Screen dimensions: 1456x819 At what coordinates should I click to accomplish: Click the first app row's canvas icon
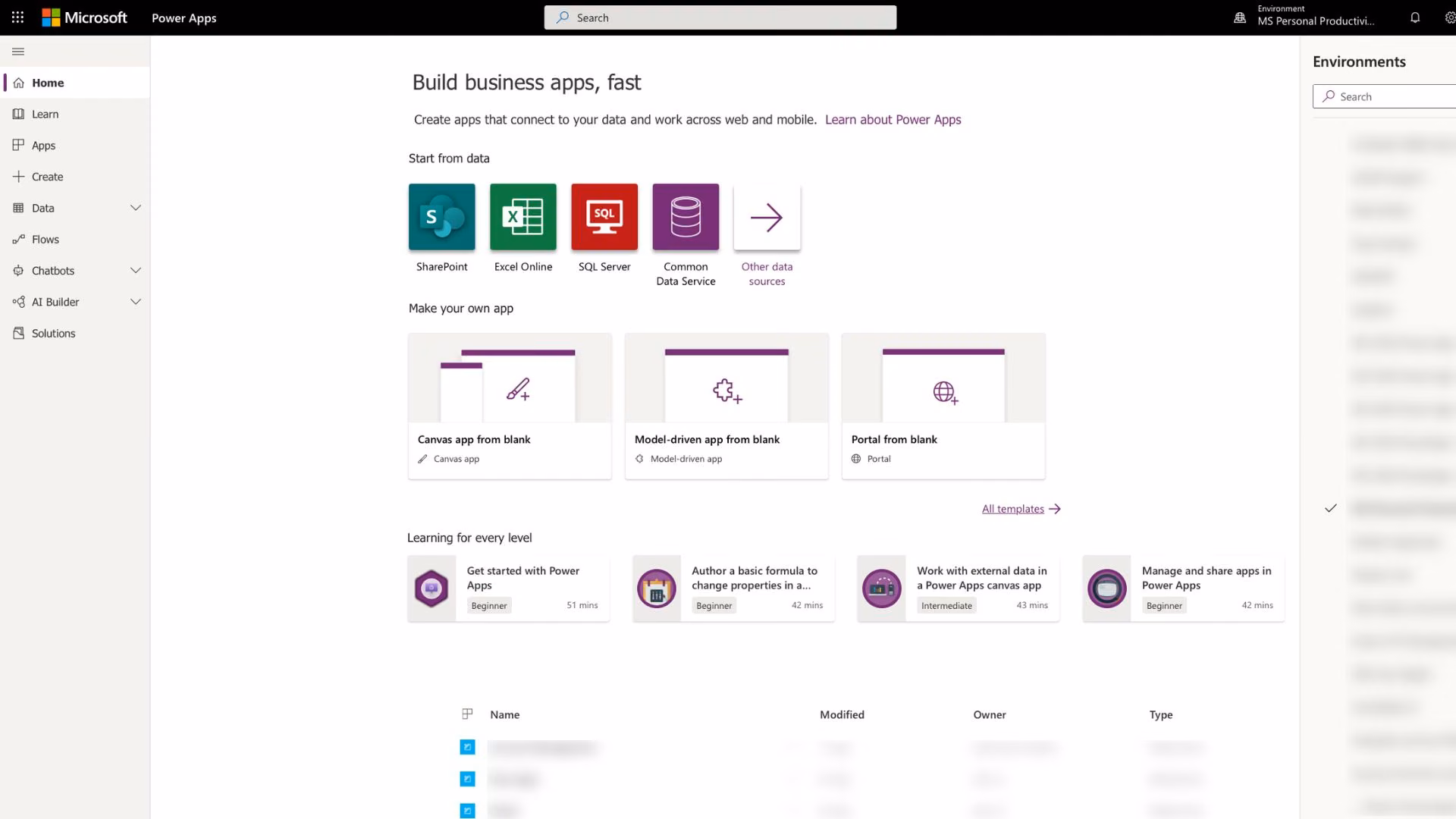[x=467, y=747]
